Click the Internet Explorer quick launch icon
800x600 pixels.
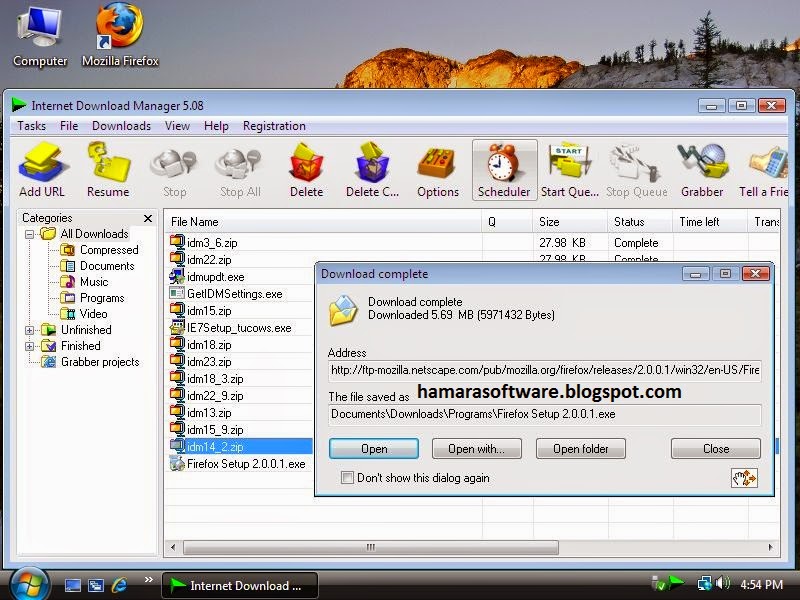119,585
